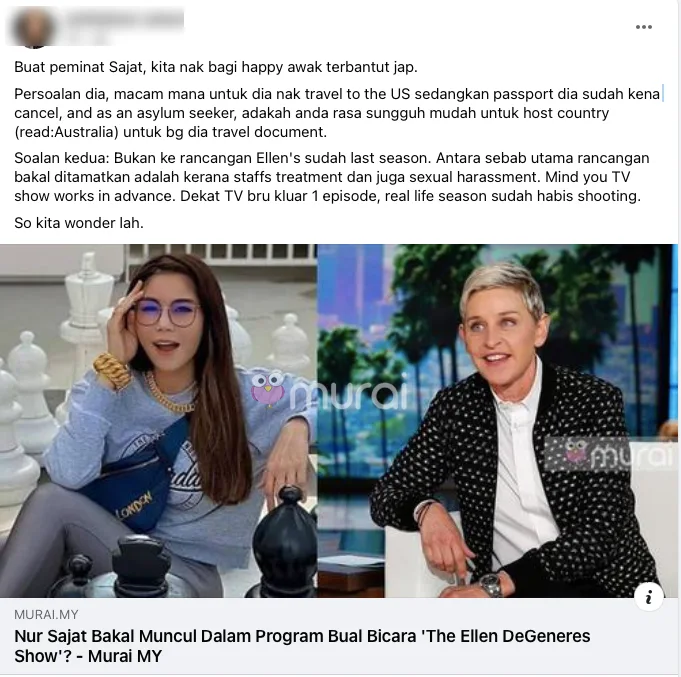This screenshot has height=677, width=681.
Task: Click the blurred poster name at top
Action: (126, 19)
